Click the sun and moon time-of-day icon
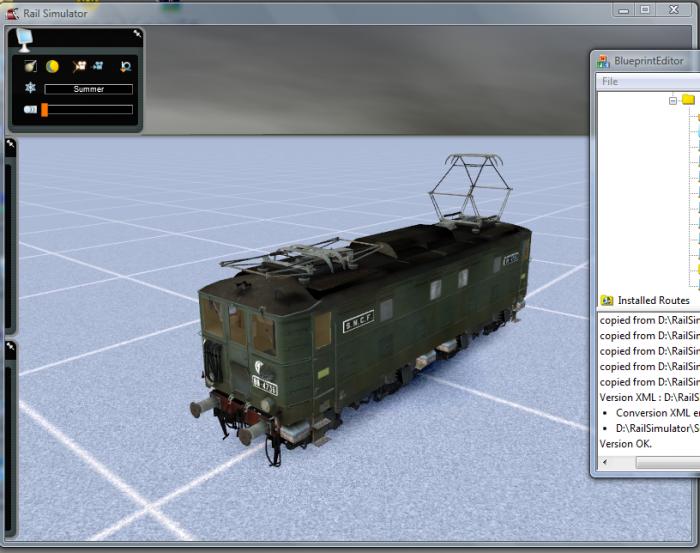 point(52,67)
